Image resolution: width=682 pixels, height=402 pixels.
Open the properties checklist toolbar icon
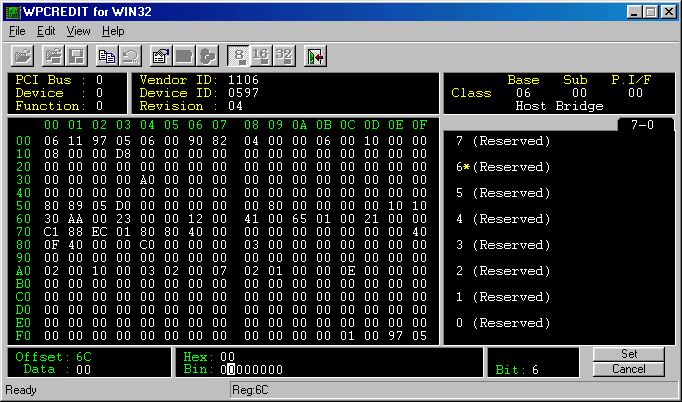161,56
